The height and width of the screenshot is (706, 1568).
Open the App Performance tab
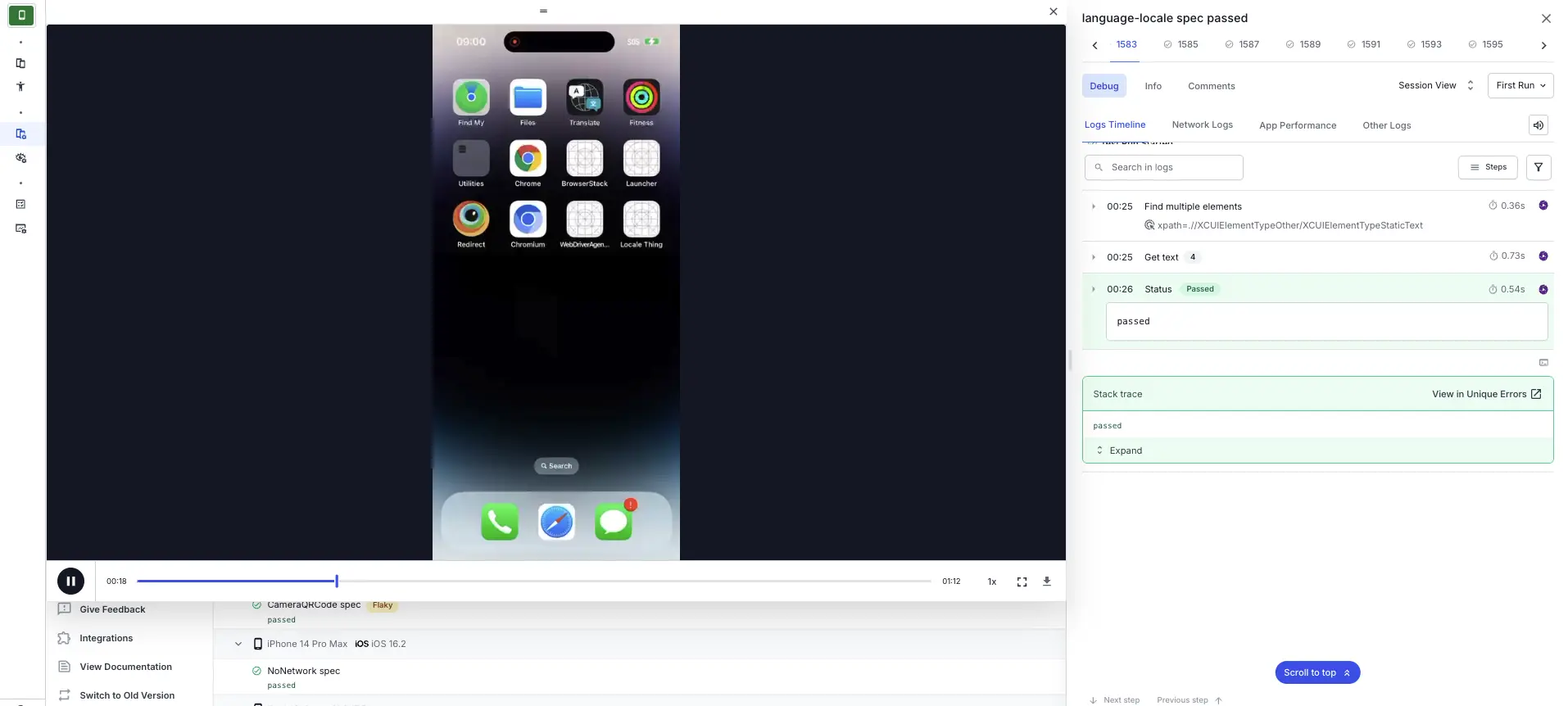1297,125
